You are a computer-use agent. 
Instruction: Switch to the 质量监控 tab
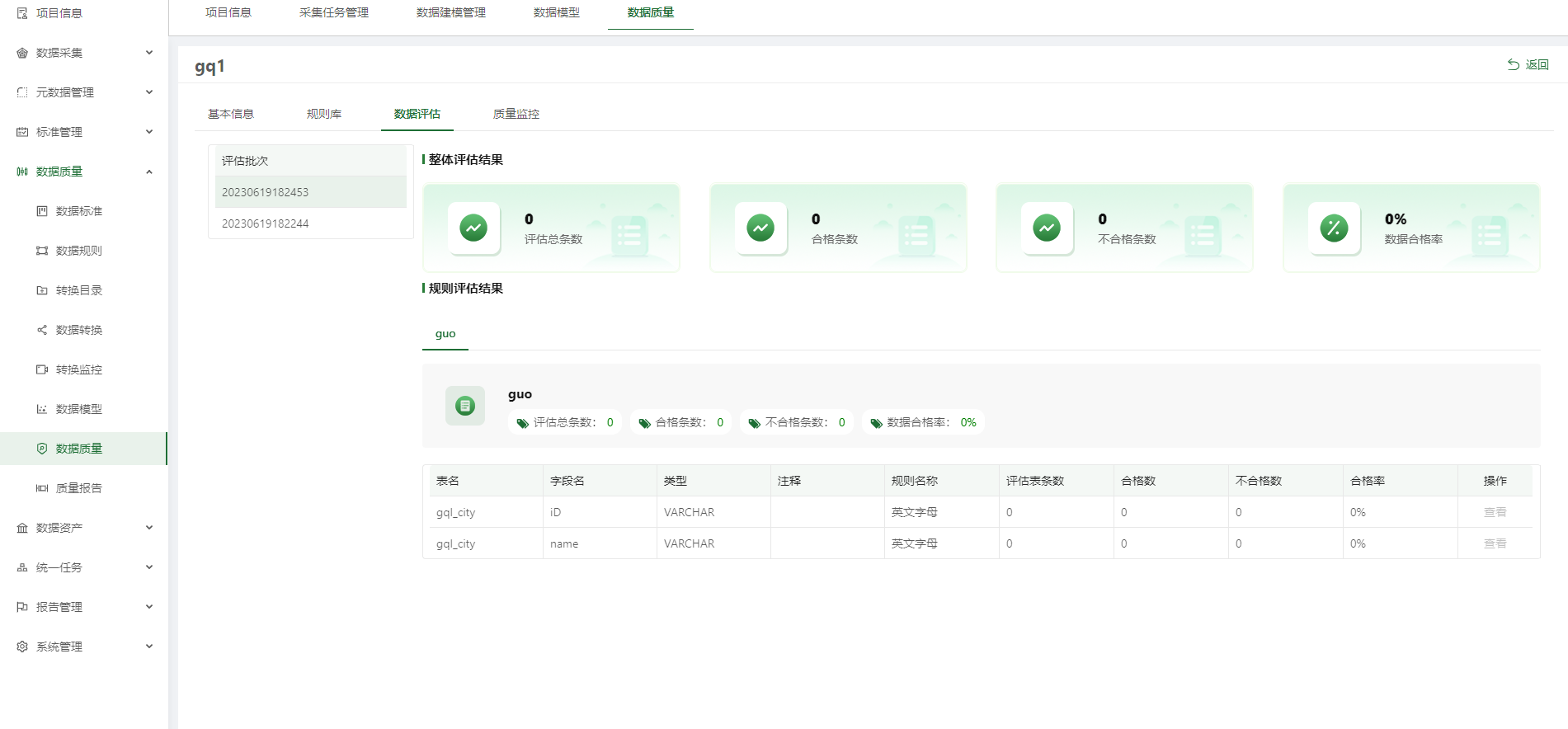click(x=516, y=114)
